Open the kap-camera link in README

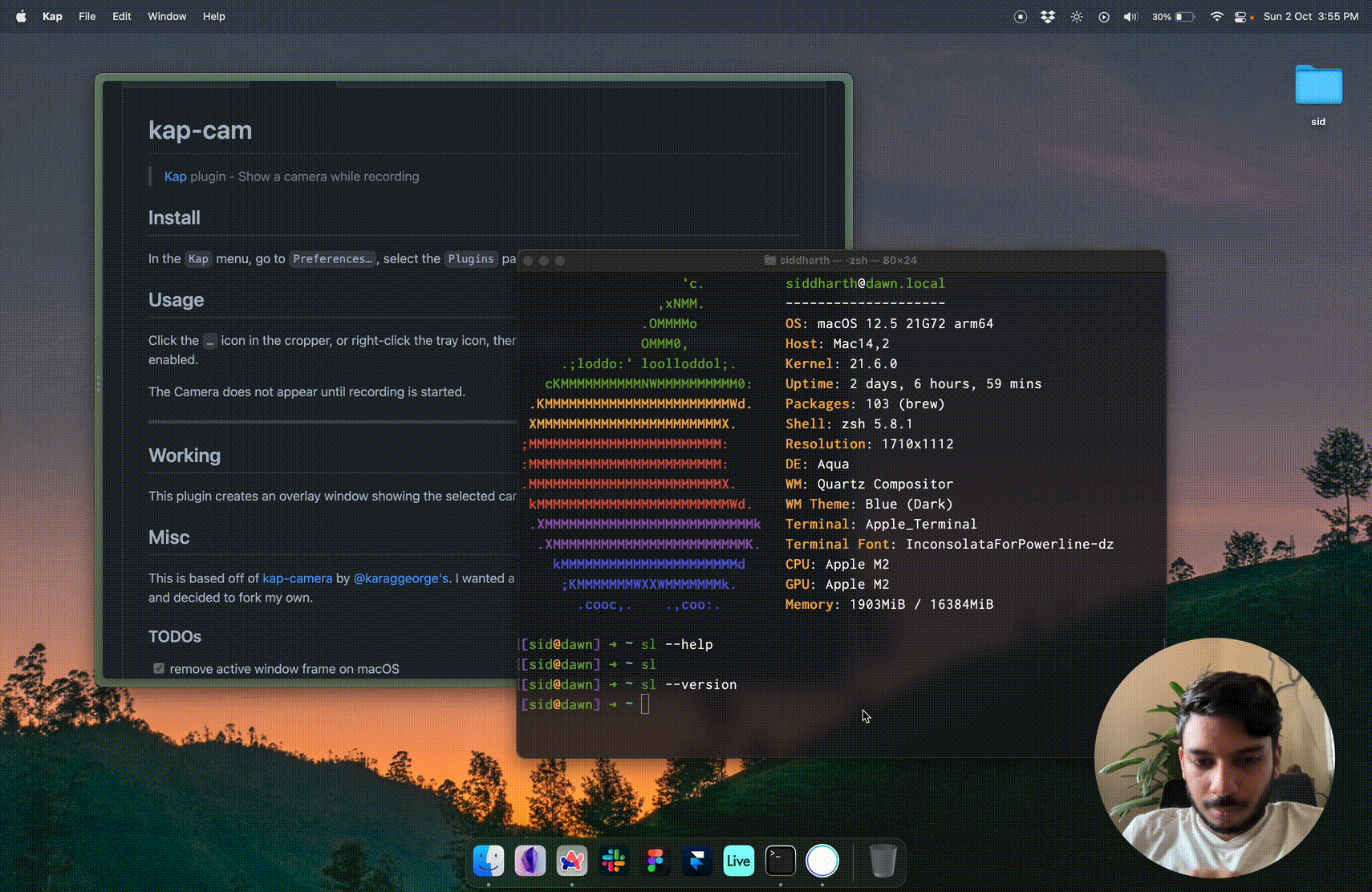point(297,578)
